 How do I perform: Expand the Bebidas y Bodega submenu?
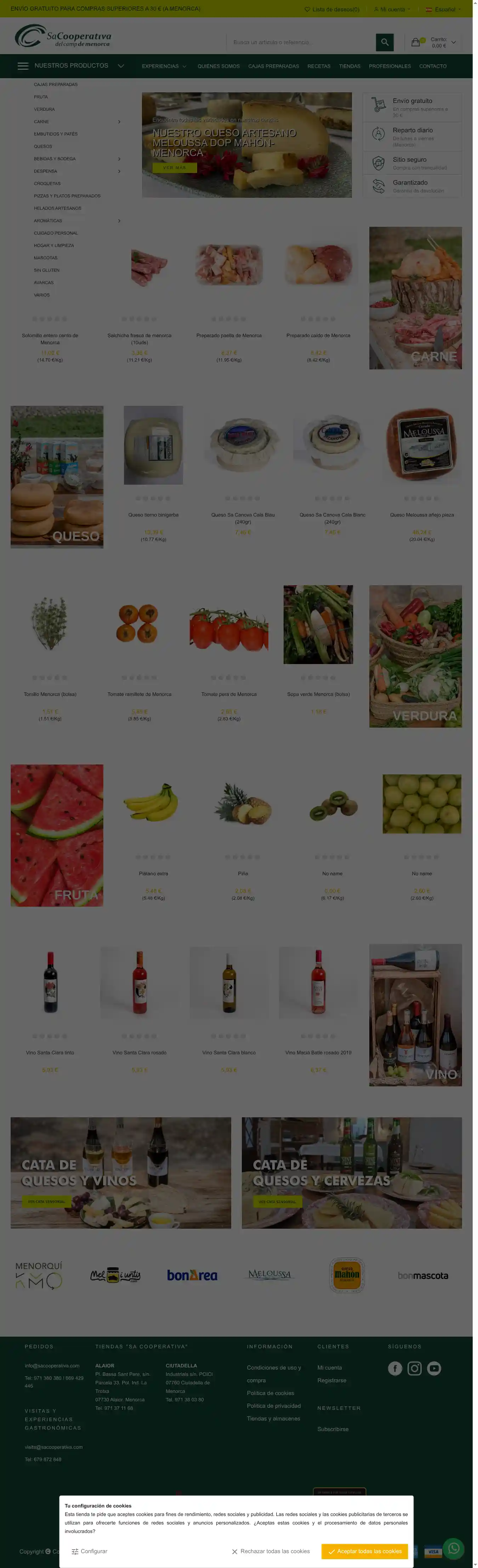tap(119, 159)
